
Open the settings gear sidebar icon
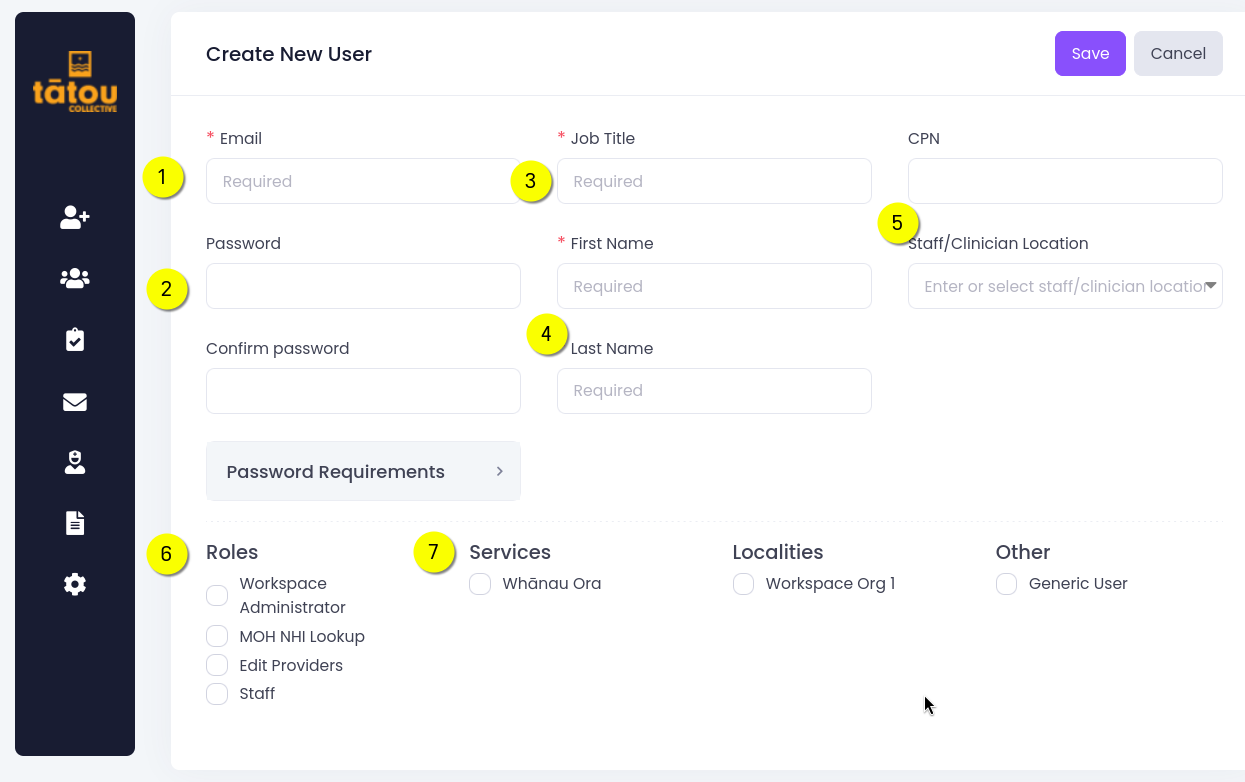click(x=75, y=584)
